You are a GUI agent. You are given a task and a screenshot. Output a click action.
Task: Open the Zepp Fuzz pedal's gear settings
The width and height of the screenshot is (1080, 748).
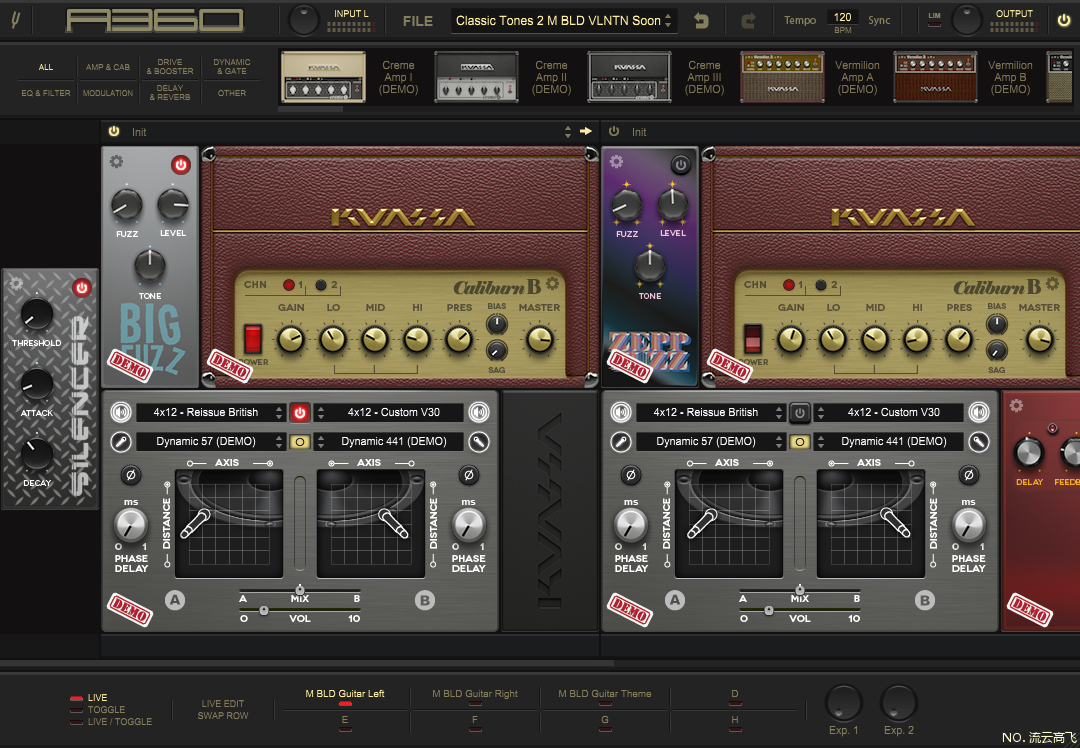(x=616, y=161)
